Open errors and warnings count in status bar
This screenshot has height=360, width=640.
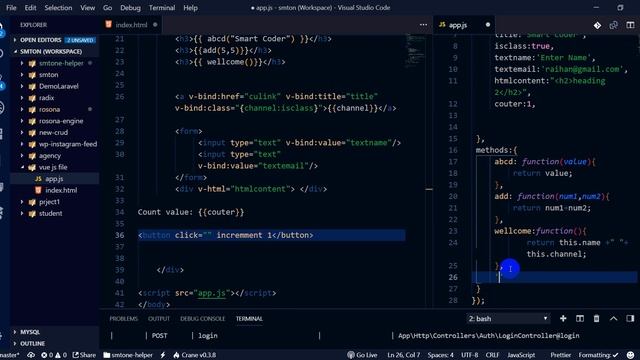tap(53, 355)
